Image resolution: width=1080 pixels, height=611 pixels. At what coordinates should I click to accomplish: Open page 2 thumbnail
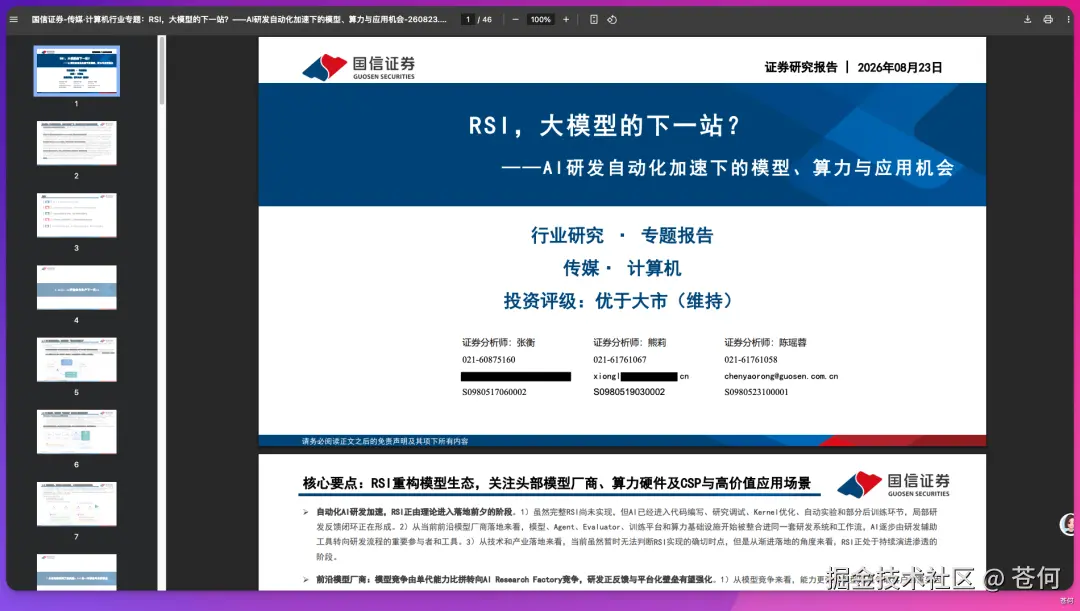pyautogui.click(x=76, y=143)
